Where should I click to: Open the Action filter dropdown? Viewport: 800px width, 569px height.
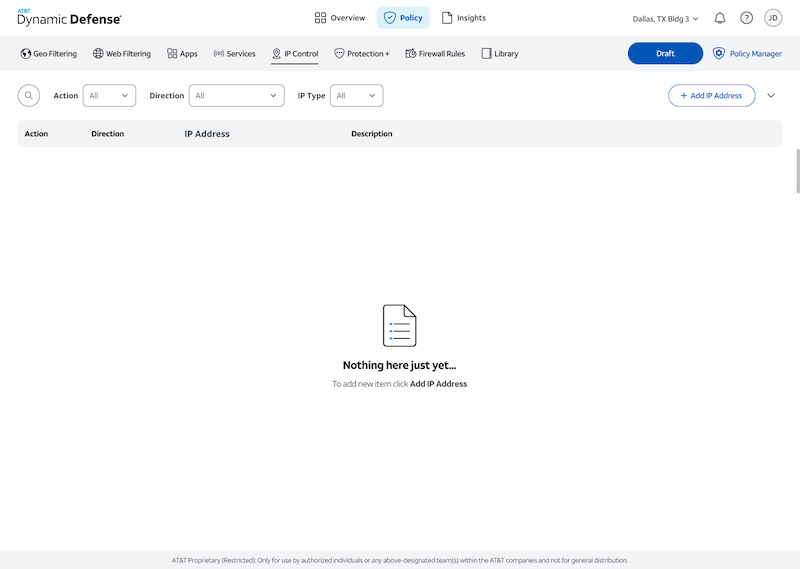[109, 95]
